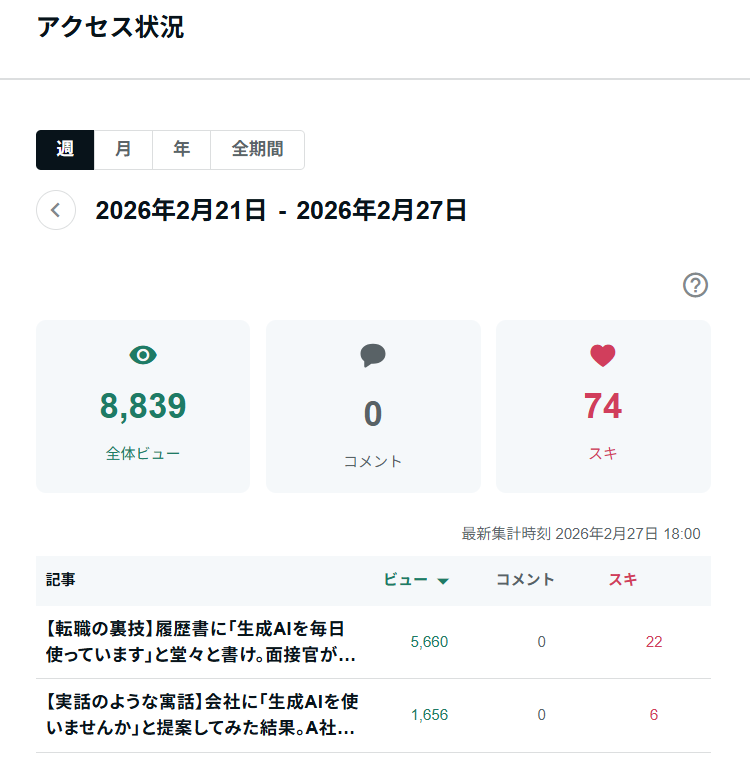
Task: Click the 0 comments summary card
Action: point(373,406)
